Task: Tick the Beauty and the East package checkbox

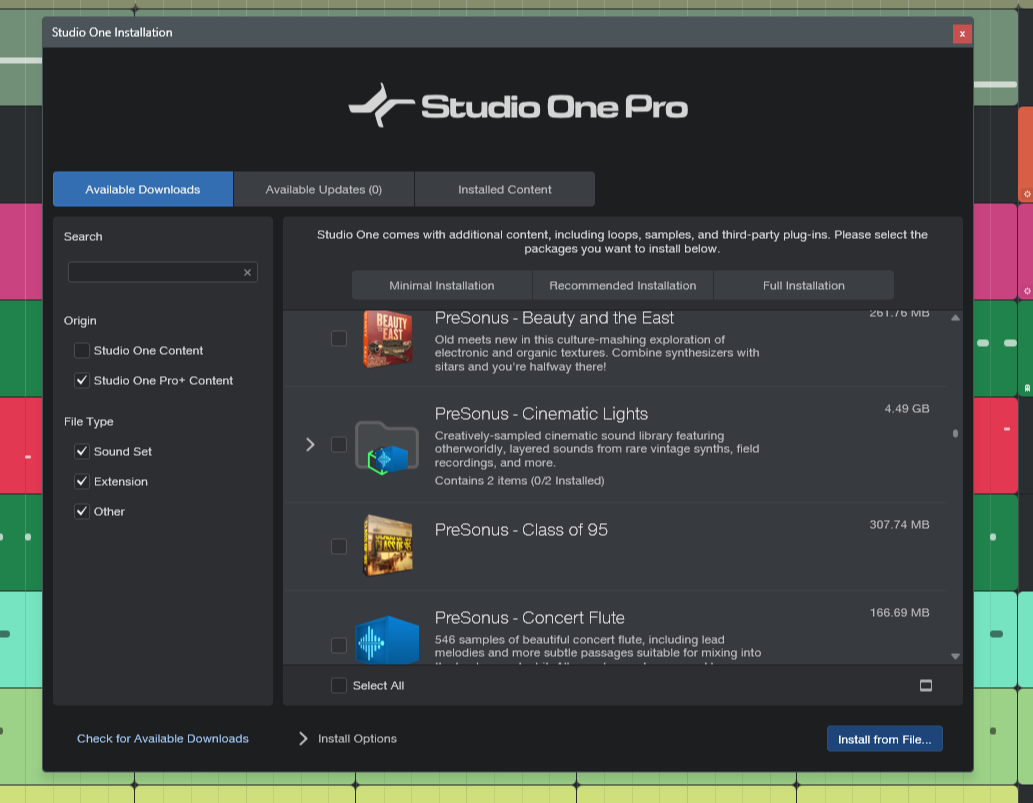Action: coord(339,339)
